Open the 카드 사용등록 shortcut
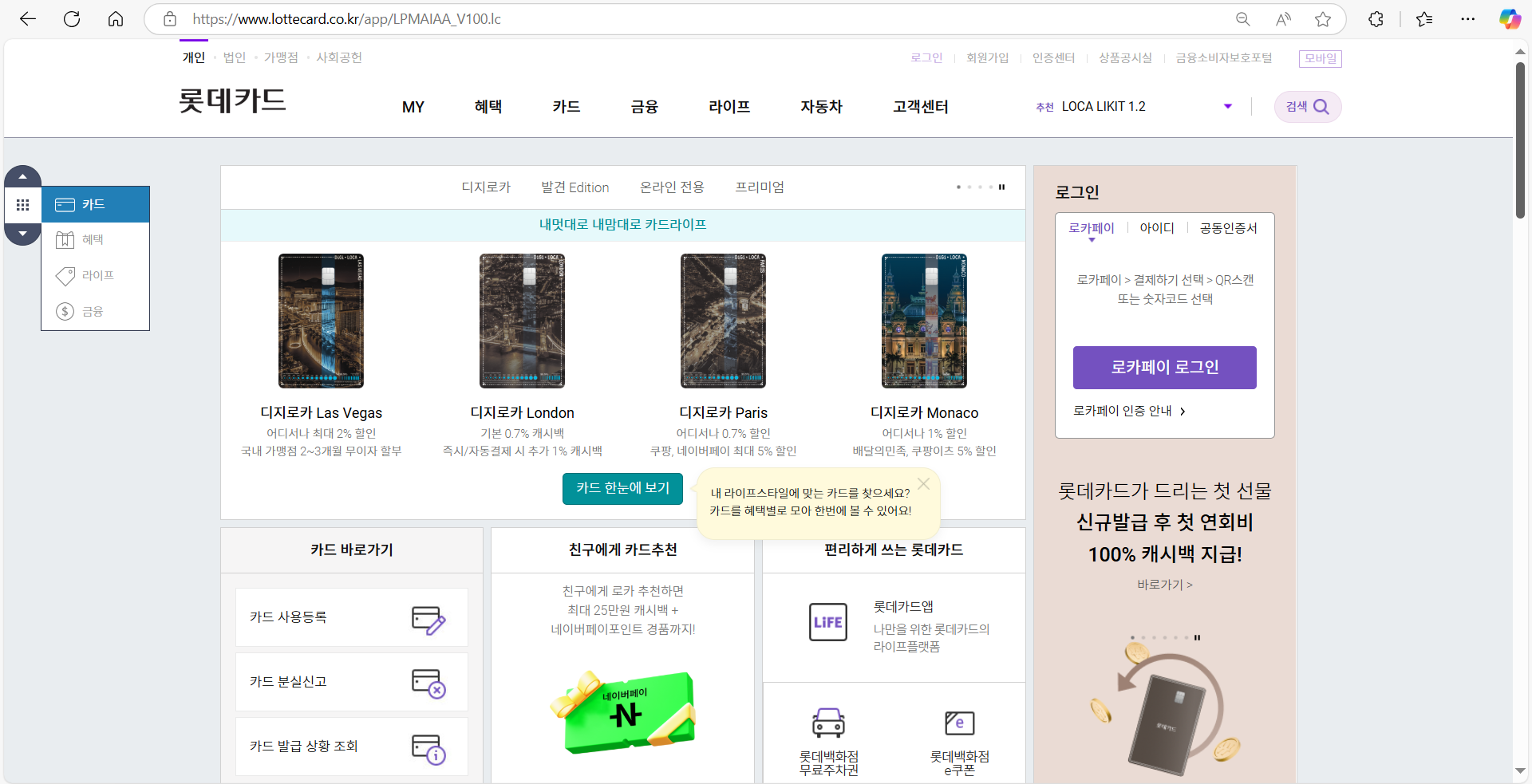This screenshot has width=1532, height=784. coord(352,617)
